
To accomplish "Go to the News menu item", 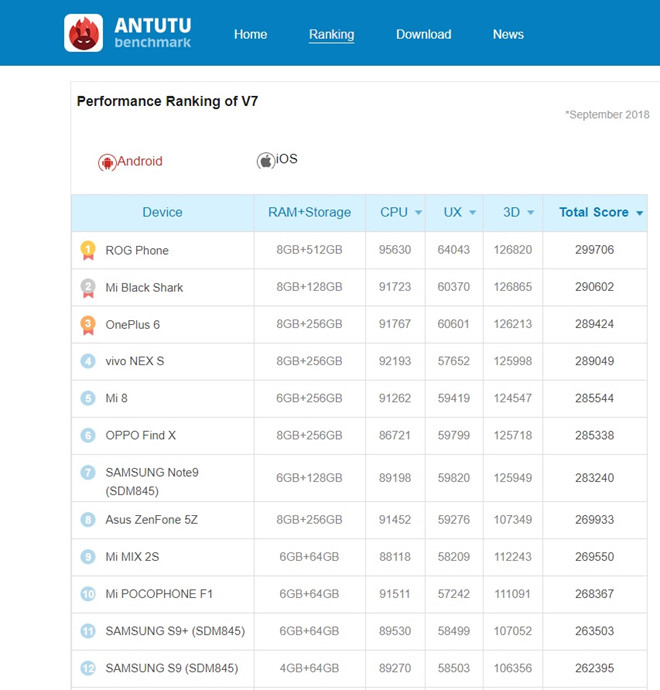I will 508,34.
